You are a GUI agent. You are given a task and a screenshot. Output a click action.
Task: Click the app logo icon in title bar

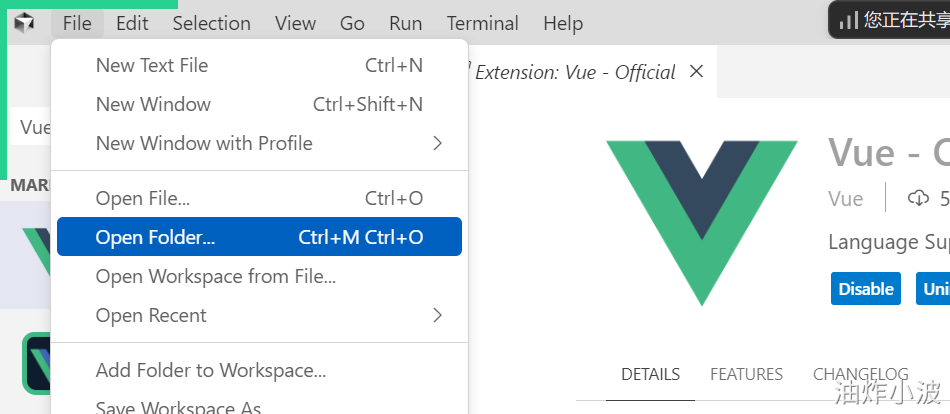pos(24,23)
